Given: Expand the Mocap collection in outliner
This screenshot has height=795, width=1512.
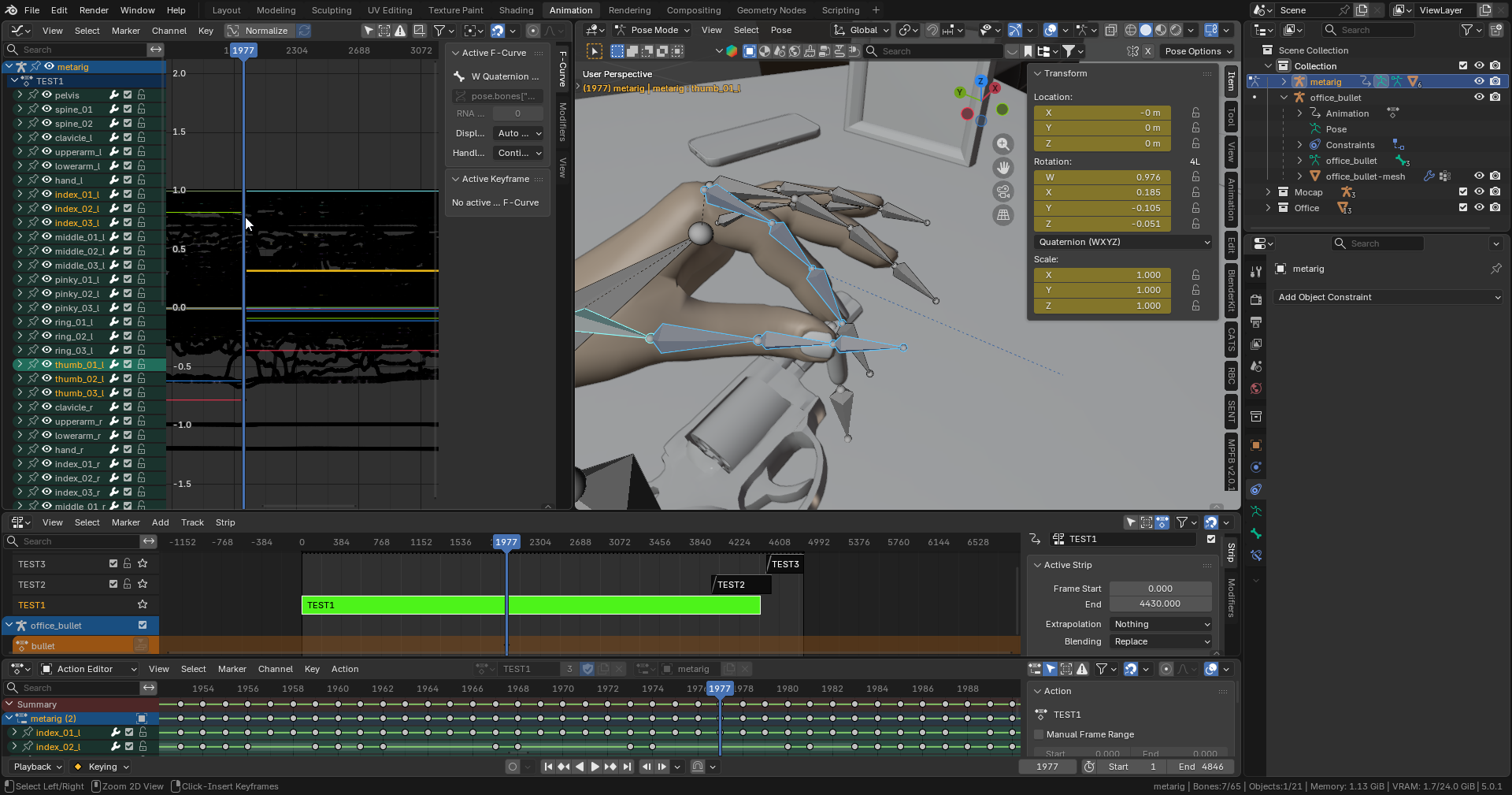Looking at the screenshot, I should (1268, 192).
